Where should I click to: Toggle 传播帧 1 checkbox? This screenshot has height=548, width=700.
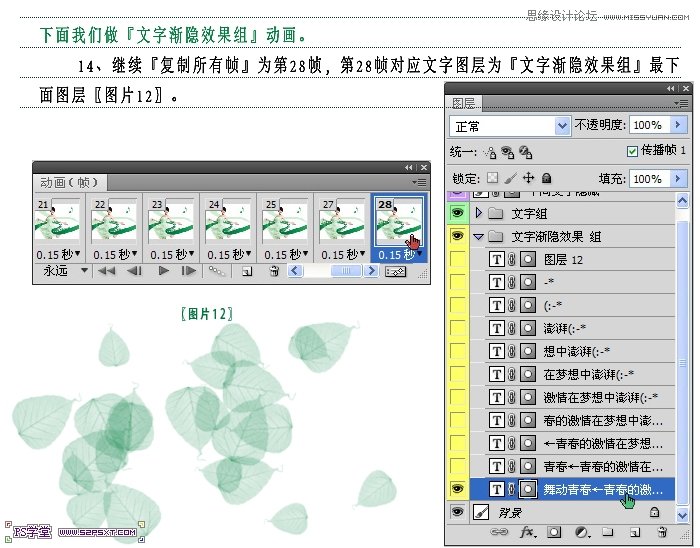pos(632,151)
